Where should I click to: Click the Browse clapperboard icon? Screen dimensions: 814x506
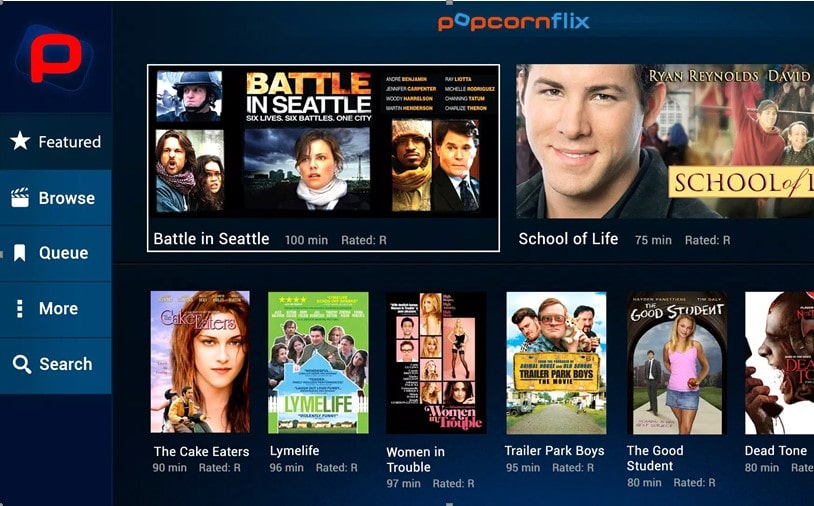pyautogui.click(x=20, y=198)
